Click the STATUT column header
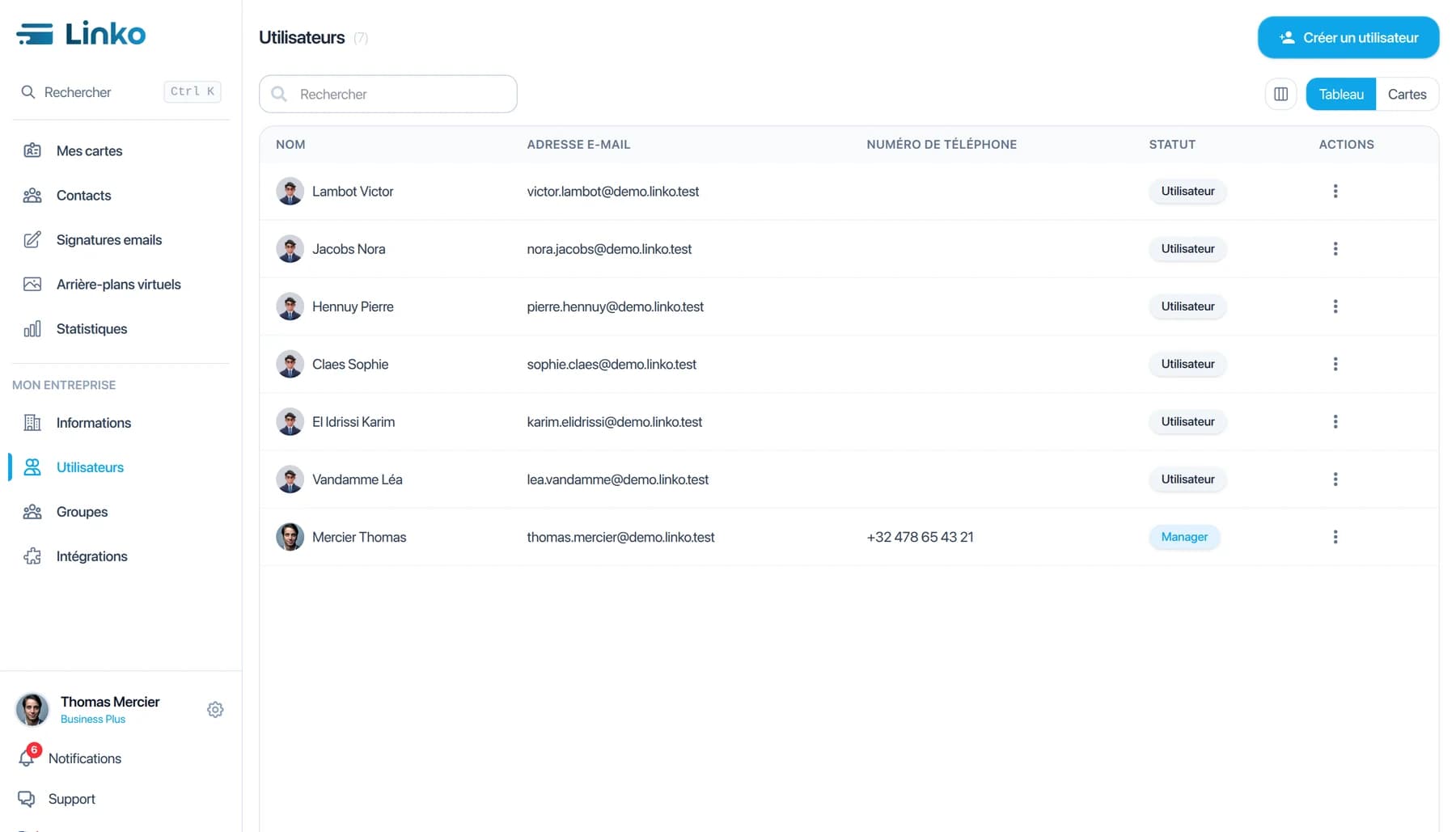 (1172, 144)
